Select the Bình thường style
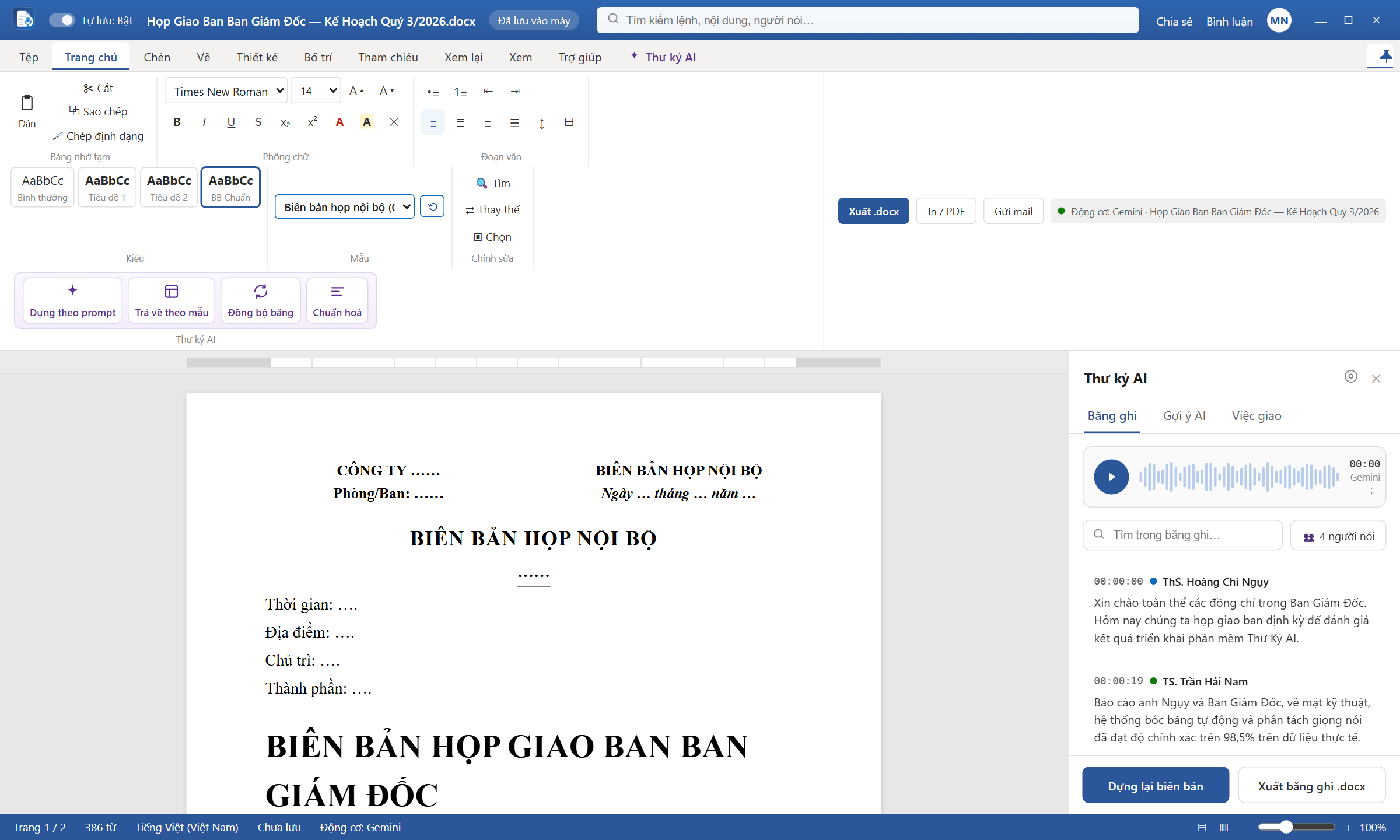 point(43,187)
